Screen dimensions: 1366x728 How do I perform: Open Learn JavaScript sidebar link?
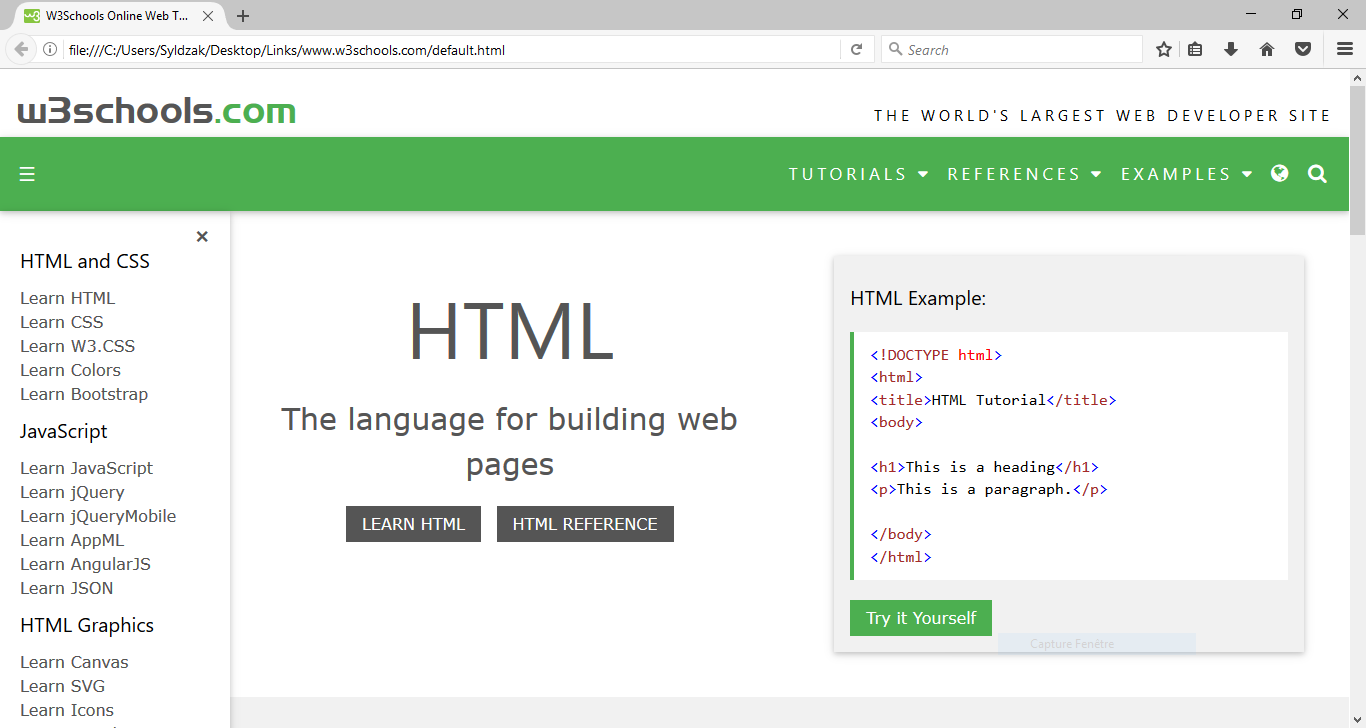pyautogui.click(x=86, y=468)
